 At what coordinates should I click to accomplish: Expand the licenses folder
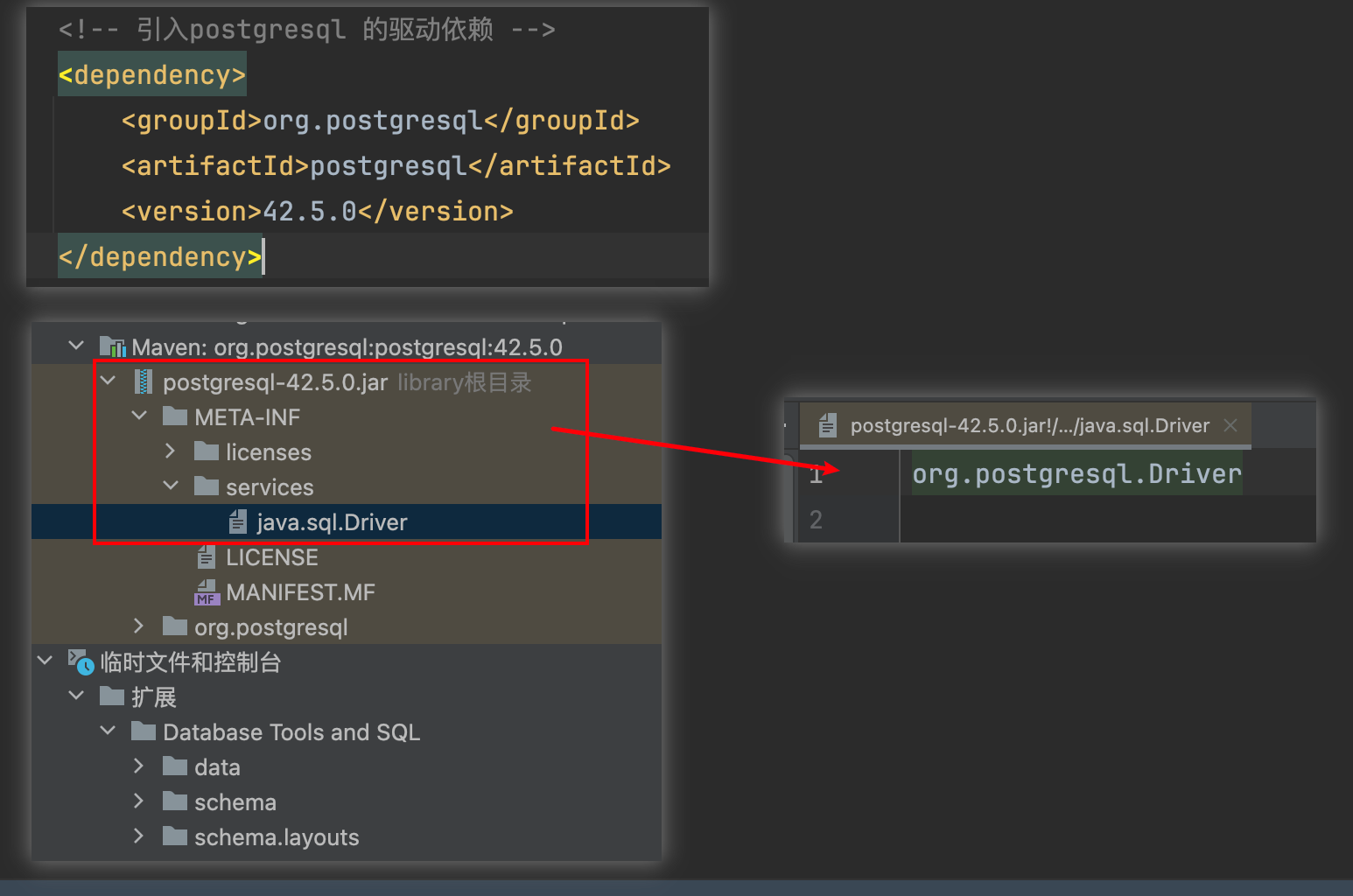tap(171, 451)
